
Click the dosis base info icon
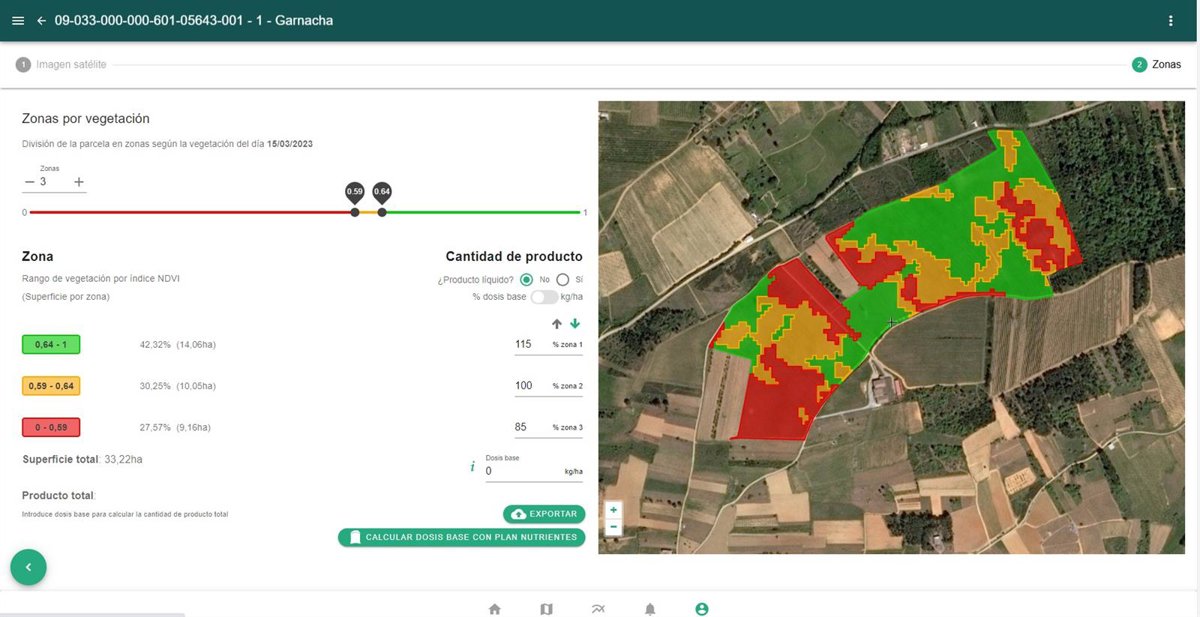(472, 466)
